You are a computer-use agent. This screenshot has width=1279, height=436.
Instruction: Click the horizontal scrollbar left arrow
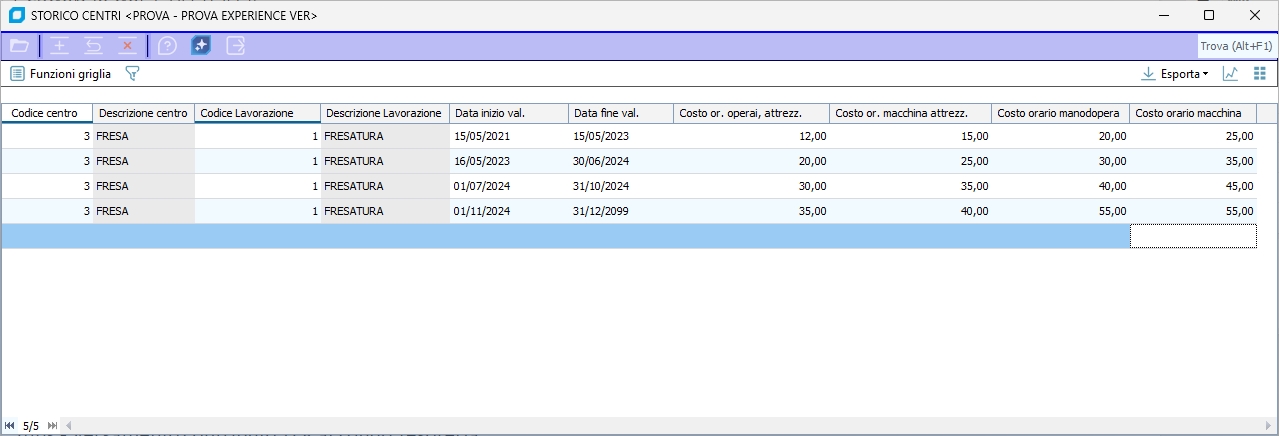69,426
